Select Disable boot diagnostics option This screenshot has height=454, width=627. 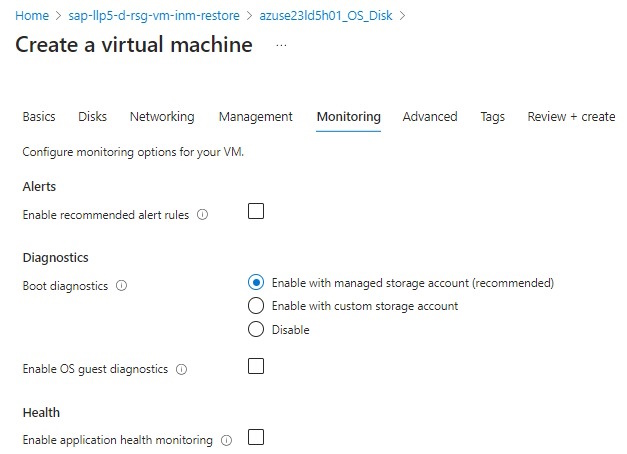(256, 329)
